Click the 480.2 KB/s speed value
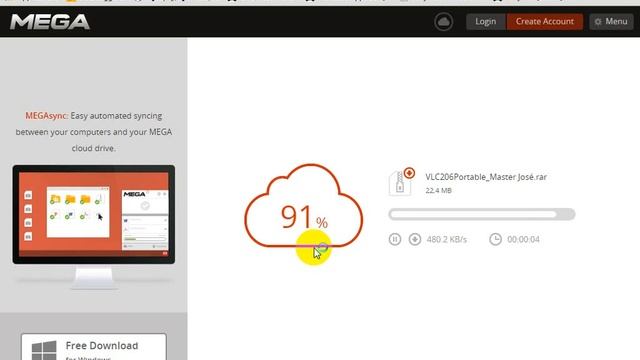This screenshot has width=640, height=360. click(x=447, y=240)
